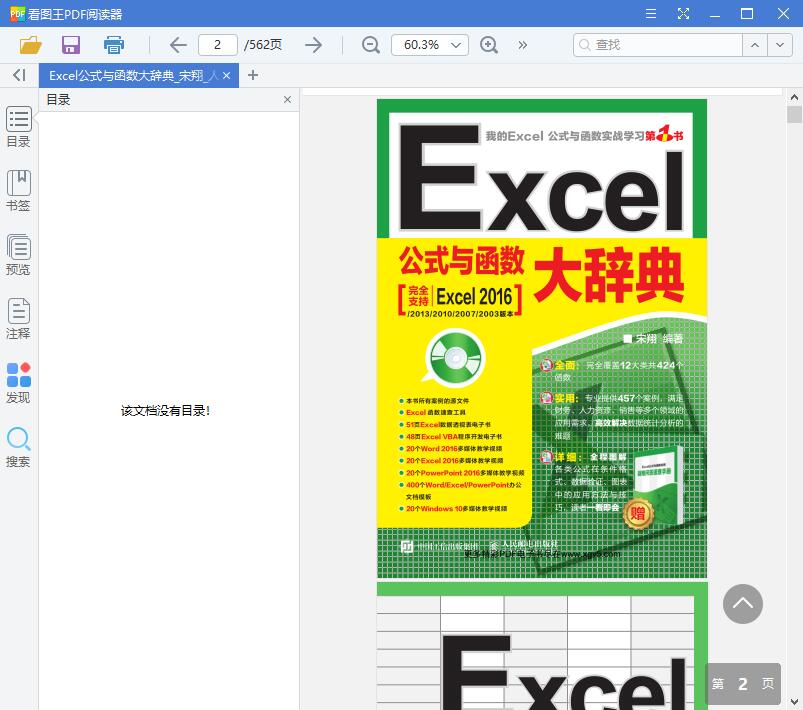Screen dimensions: 803x710
Task: Expand more toolbar tools with the double chevron
Action: (522, 45)
